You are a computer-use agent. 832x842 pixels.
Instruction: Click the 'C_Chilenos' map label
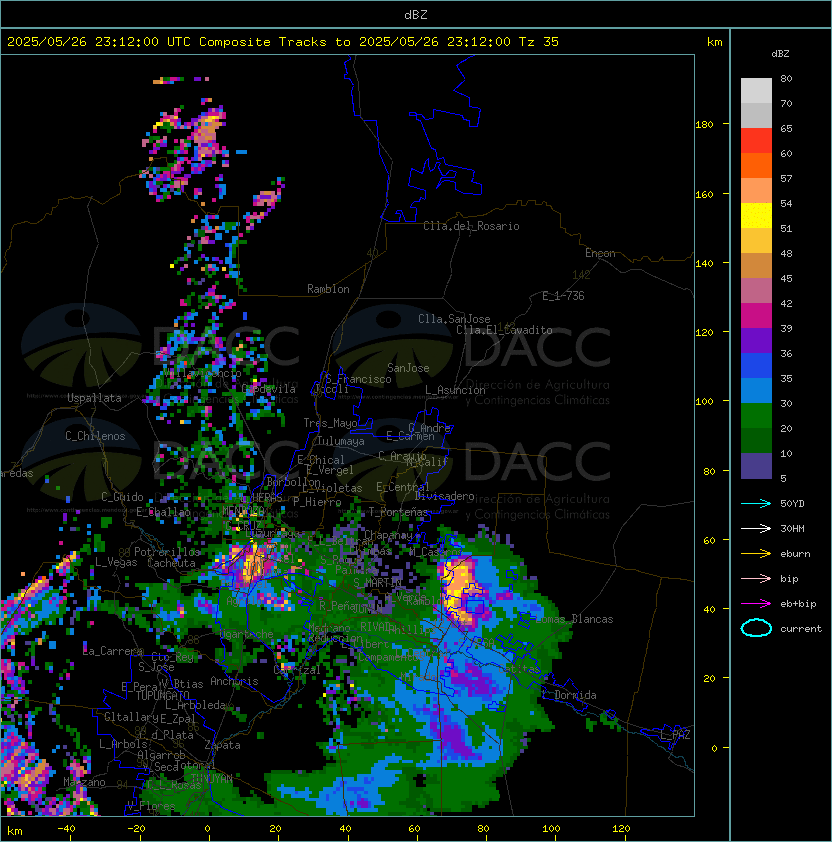[x=95, y=436]
